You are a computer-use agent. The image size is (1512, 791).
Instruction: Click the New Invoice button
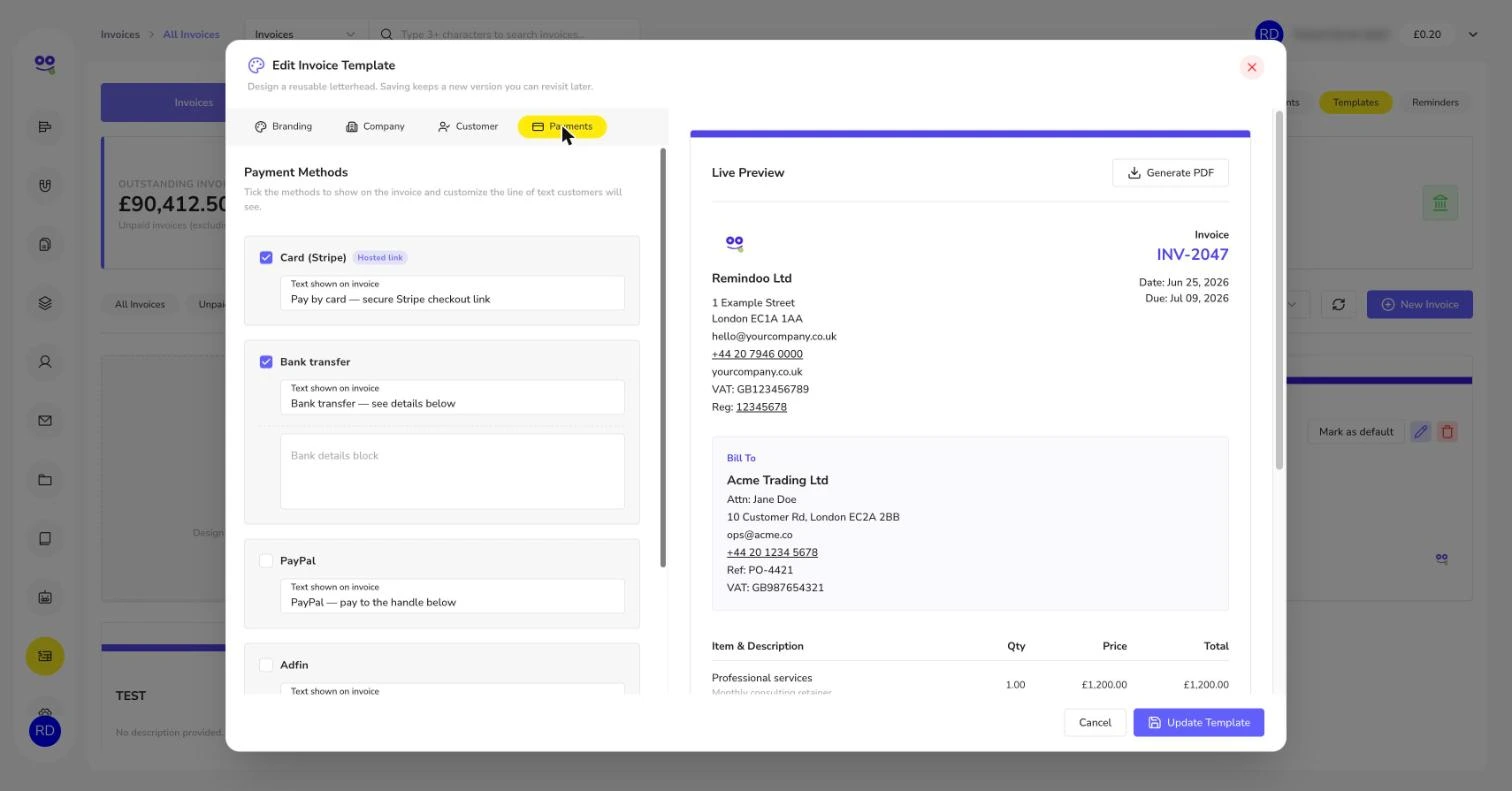(1419, 304)
